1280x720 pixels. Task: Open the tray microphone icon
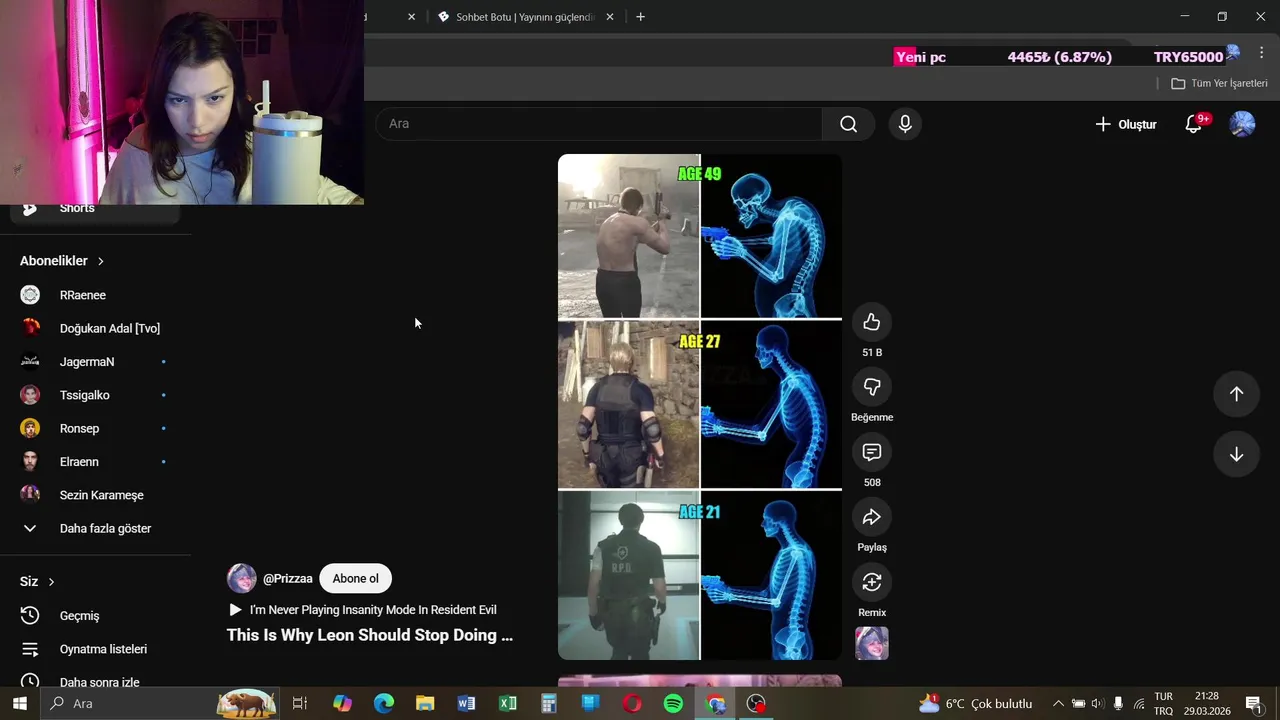point(1118,704)
